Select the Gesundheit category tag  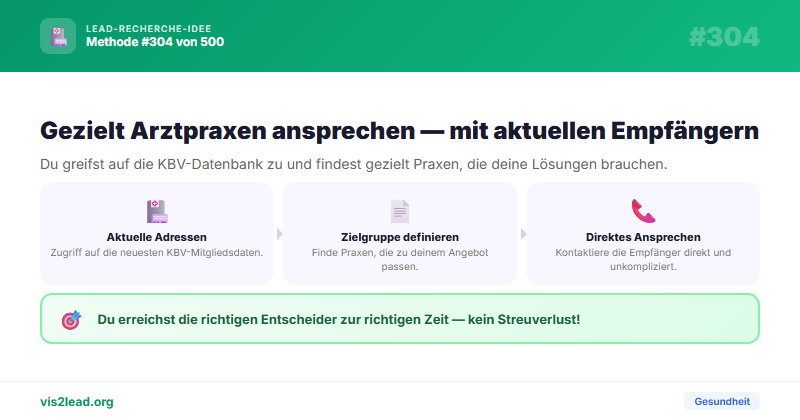[x=721, y=401]
